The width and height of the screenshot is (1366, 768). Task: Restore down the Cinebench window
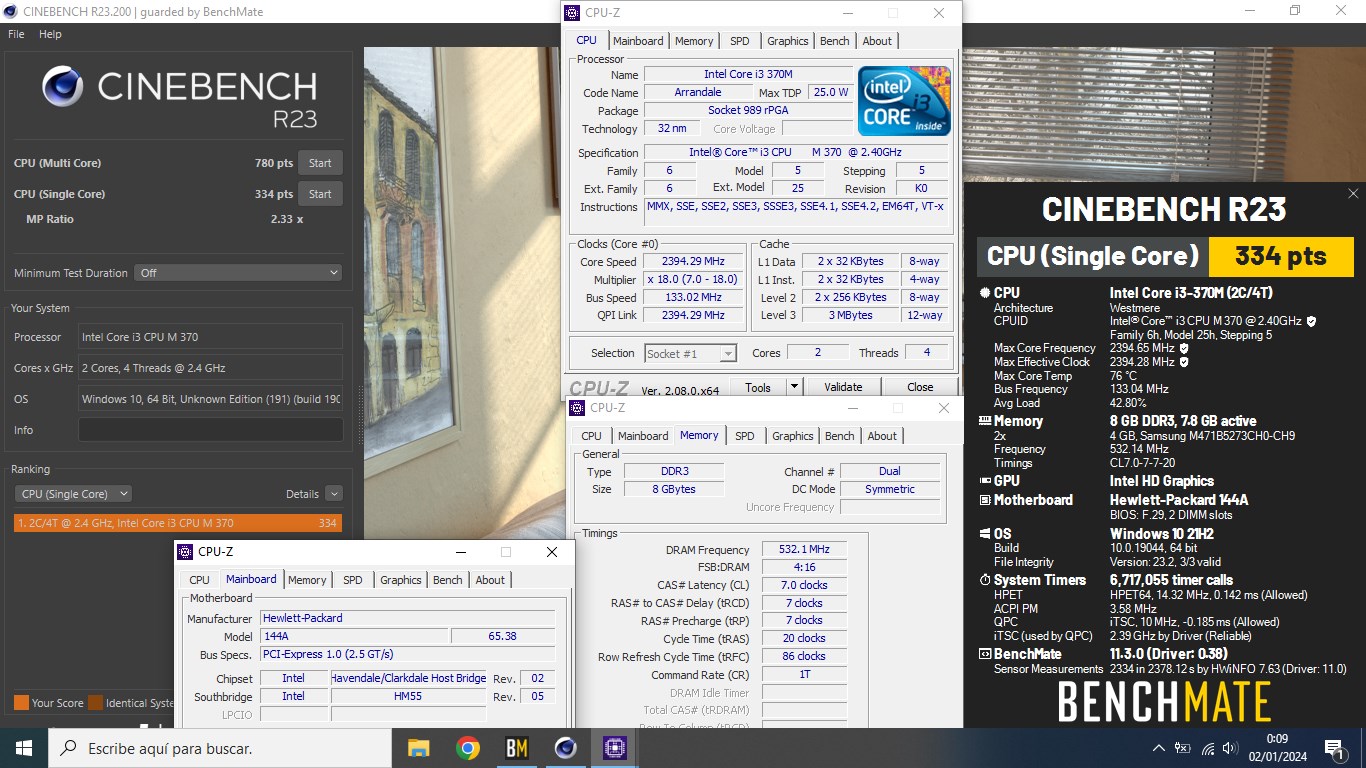click(x=1295, y=11)
